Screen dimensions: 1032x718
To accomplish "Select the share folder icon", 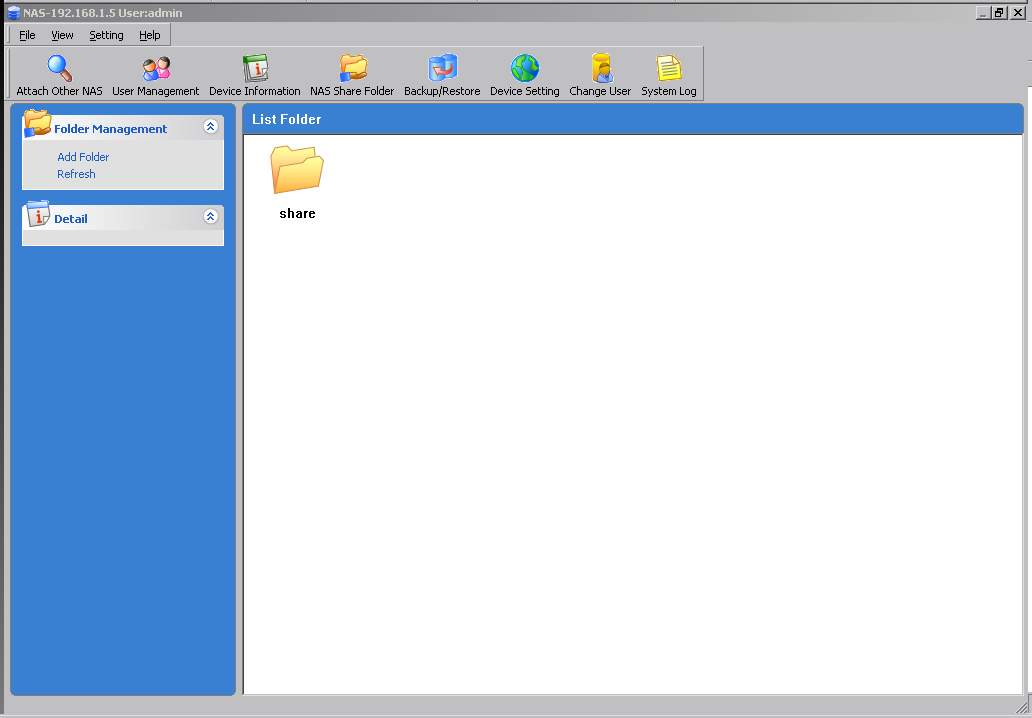I will (297, 170).
